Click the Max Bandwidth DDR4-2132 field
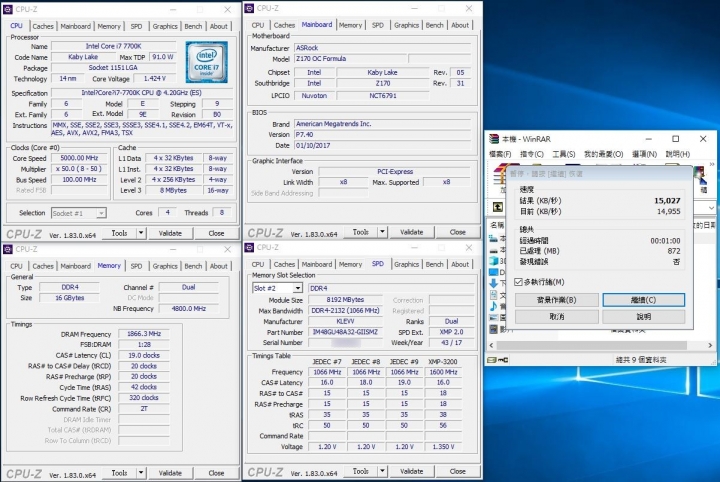Image resolution: width=720 pixels, height=482 pixels. (x=345, y=310)
